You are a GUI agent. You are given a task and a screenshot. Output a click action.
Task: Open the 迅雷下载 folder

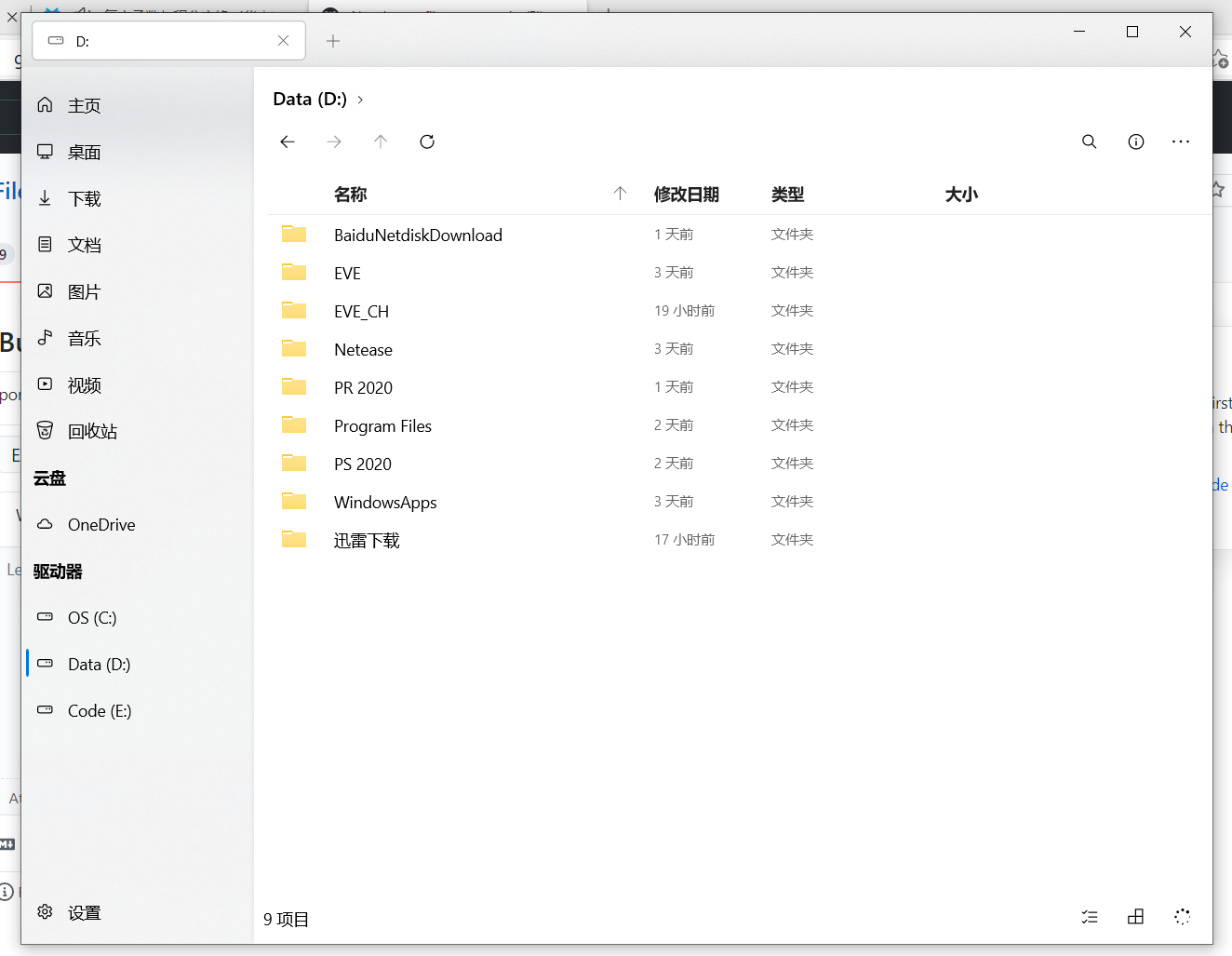[x=366, y=540]
